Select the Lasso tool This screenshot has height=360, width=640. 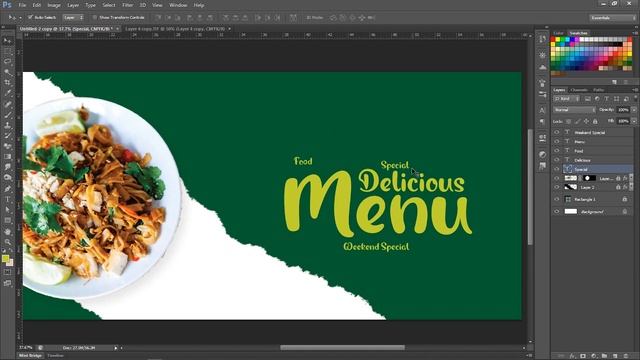[7, 62]
